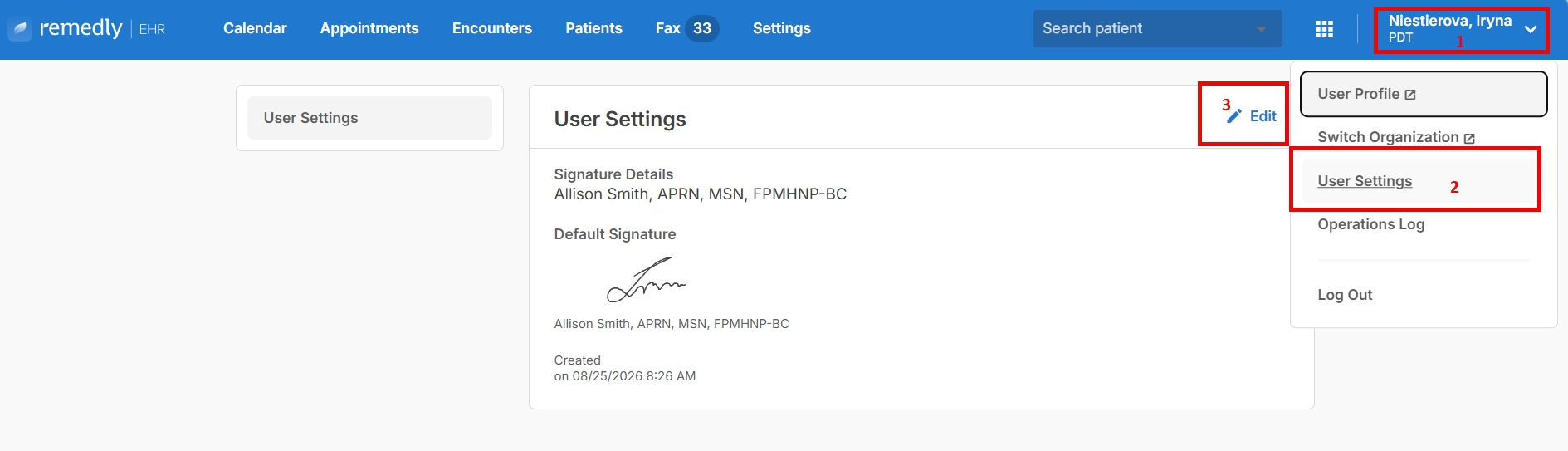The image size is (1568, 451).
Task: Click the Niestierova, Iryna account name
Action: point(1450,21)
